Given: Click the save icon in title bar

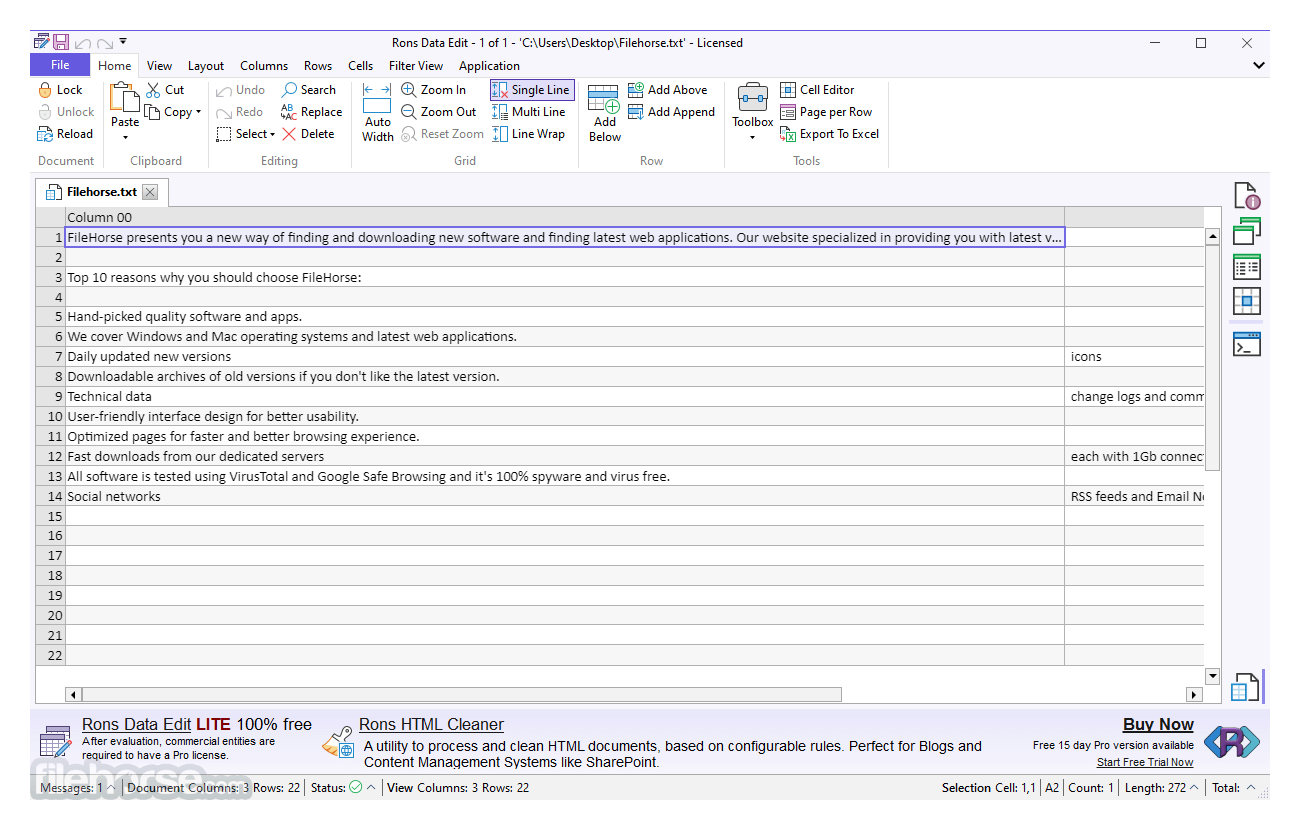Looking at the screenshot, I should click(61, 42).
